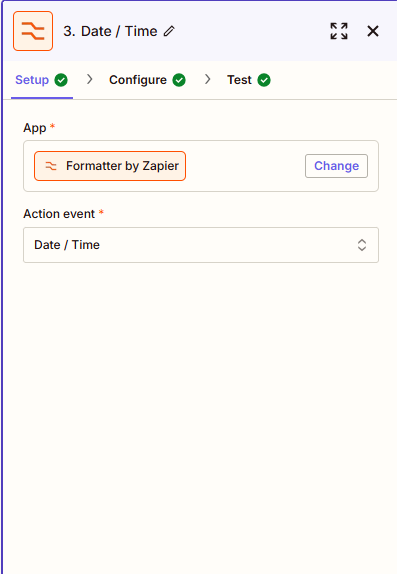Image resolution: width=397 pixels, height=574 pixels.
Task: Click the Date / Time action event field
Action: (201, 245)
